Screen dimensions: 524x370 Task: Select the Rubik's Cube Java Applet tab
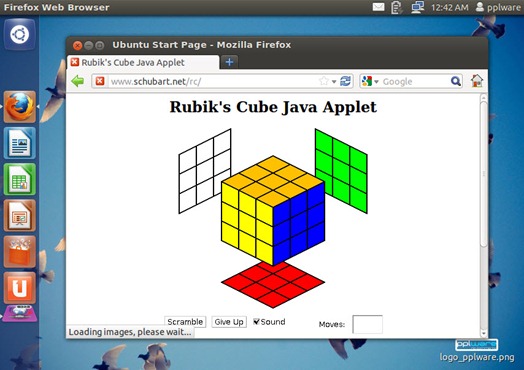[x=143, y=63]
